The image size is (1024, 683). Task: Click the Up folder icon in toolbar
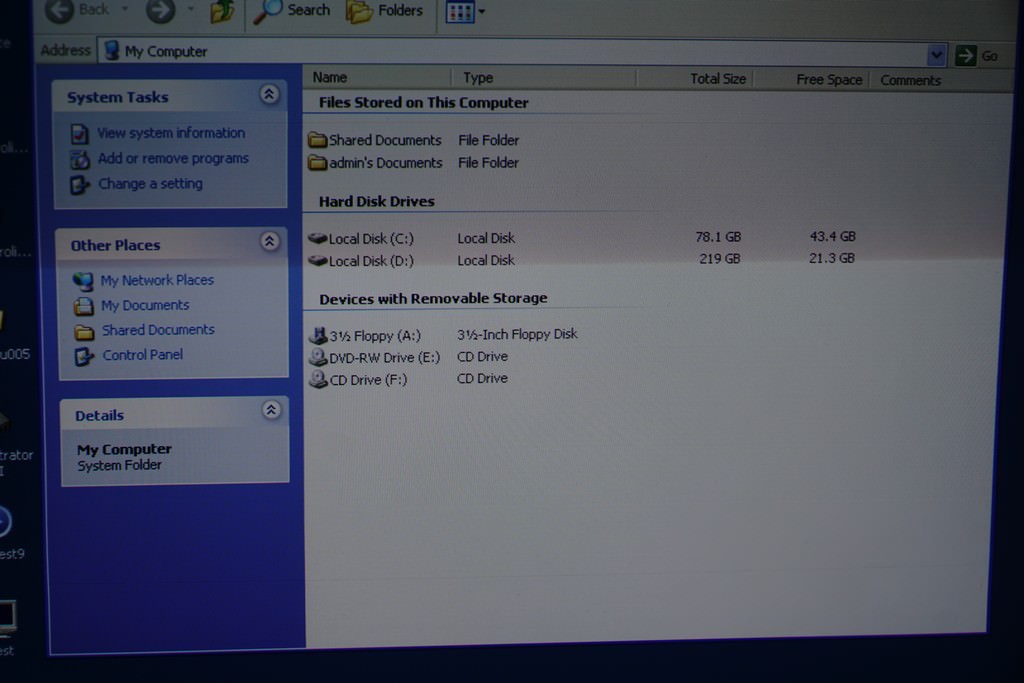tap(222, 12)
